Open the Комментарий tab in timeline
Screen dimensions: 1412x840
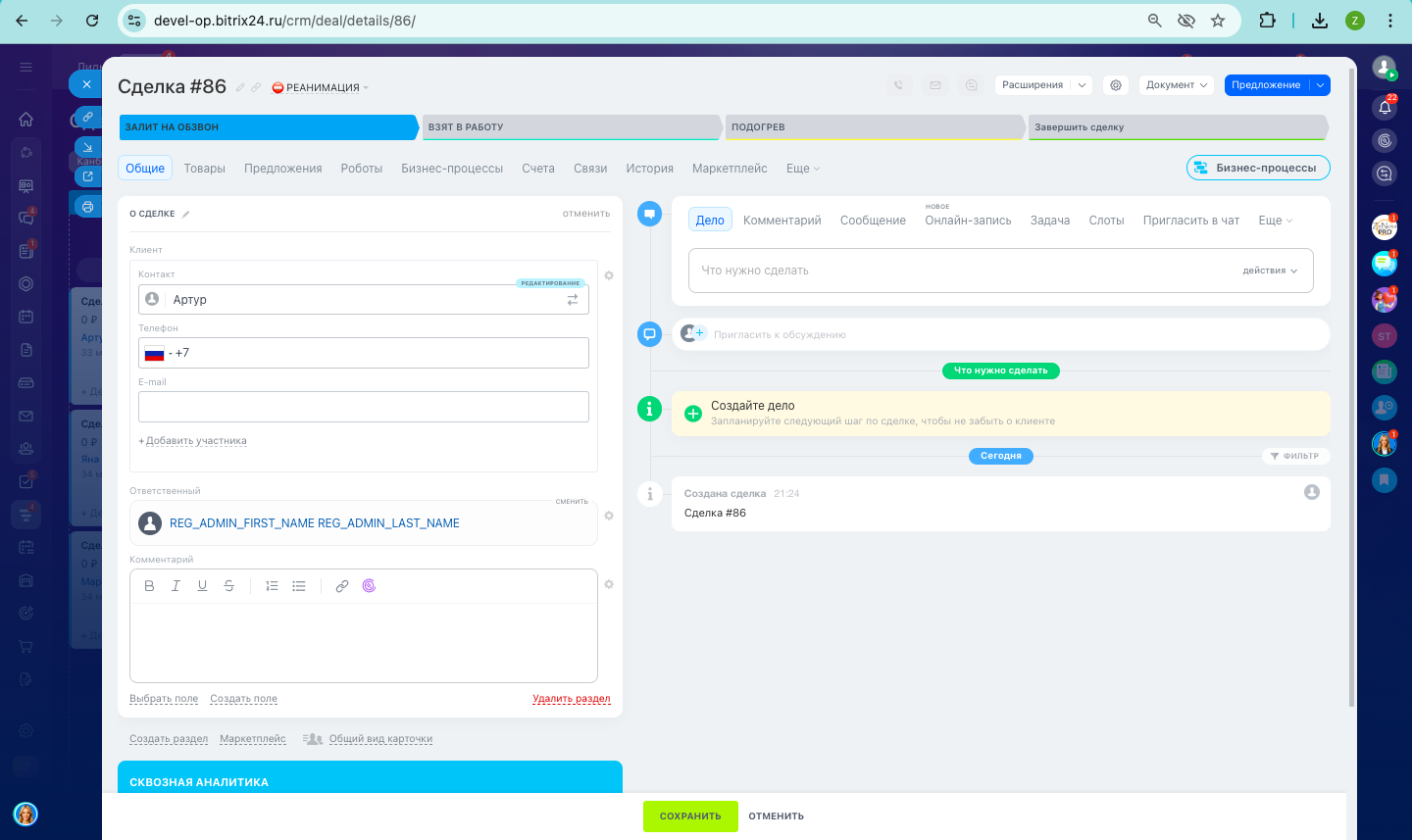(782, 221)
